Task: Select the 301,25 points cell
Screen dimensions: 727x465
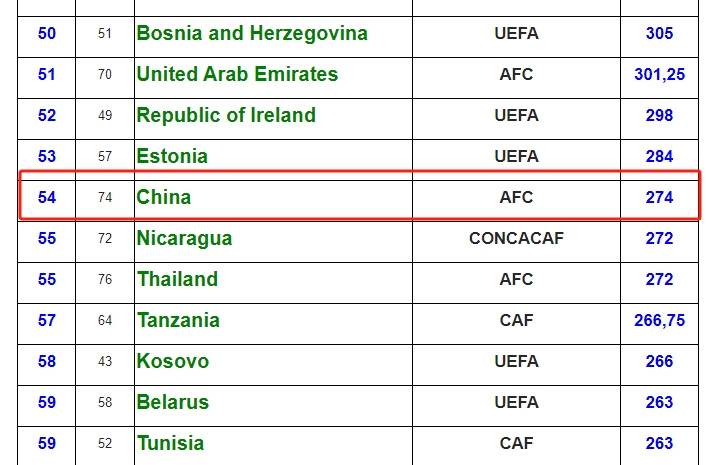Action: pyautogui.click(x=659, y=75)
